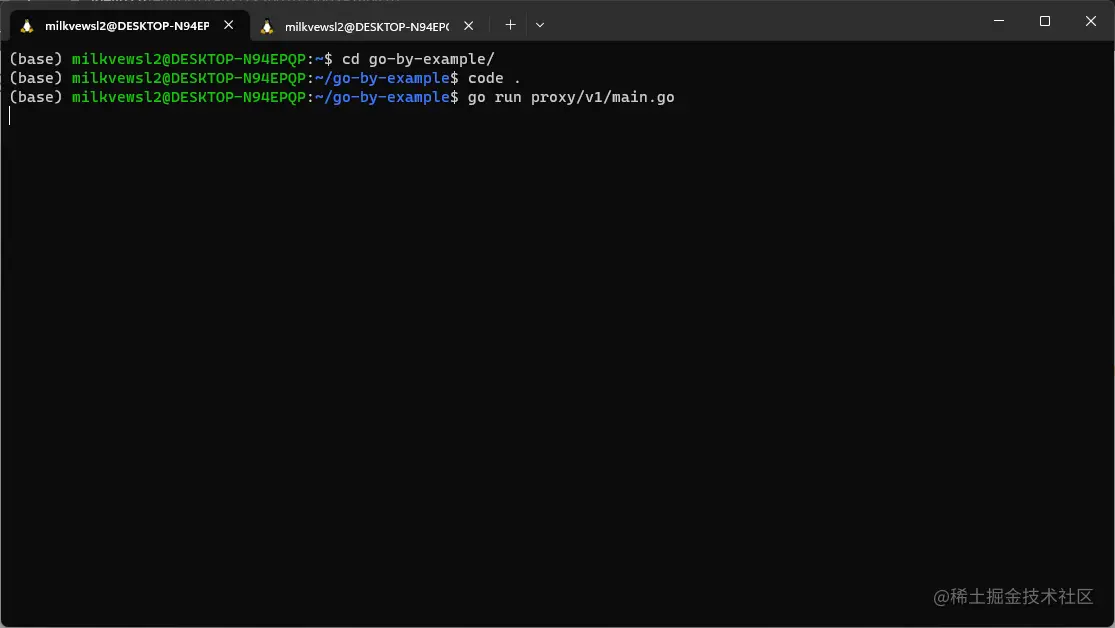Open the new tab profile dropdown
Viewport: 1115px width, 628px height.
tap(540, 25)
